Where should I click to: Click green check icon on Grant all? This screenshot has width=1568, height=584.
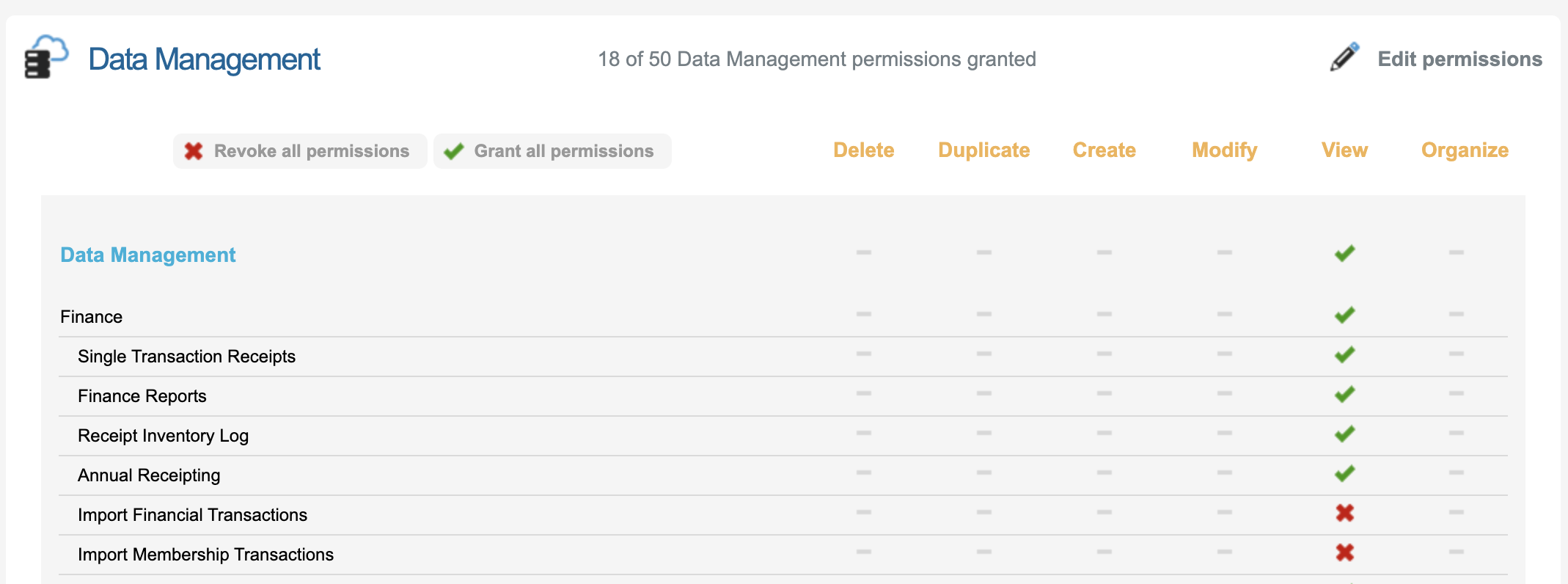coord(454,151)
